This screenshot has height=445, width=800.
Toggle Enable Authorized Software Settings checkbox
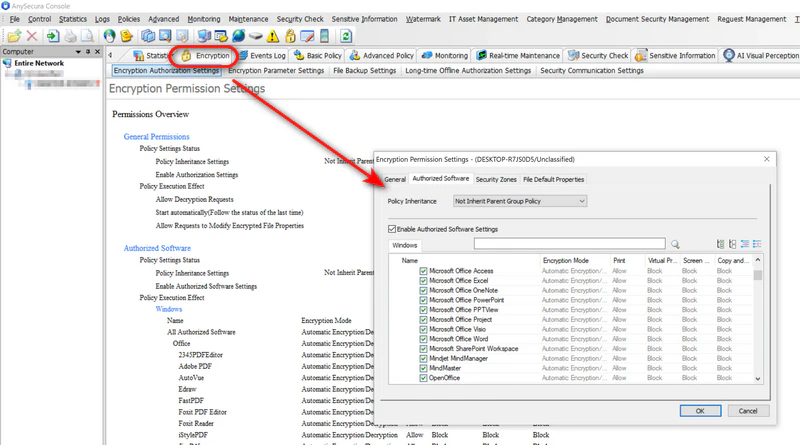tap(392, 229)
